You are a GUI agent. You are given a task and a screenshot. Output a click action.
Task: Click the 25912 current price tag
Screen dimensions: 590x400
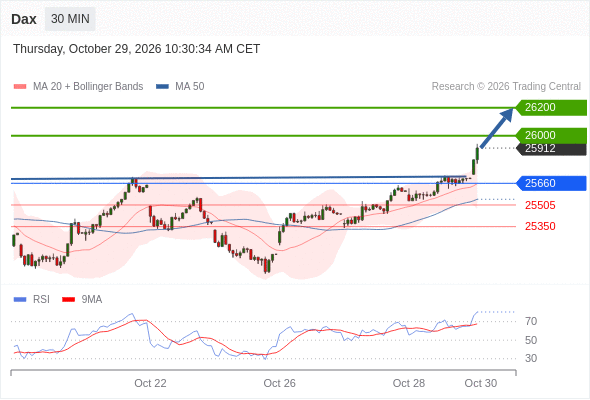[x=551, y=148]
